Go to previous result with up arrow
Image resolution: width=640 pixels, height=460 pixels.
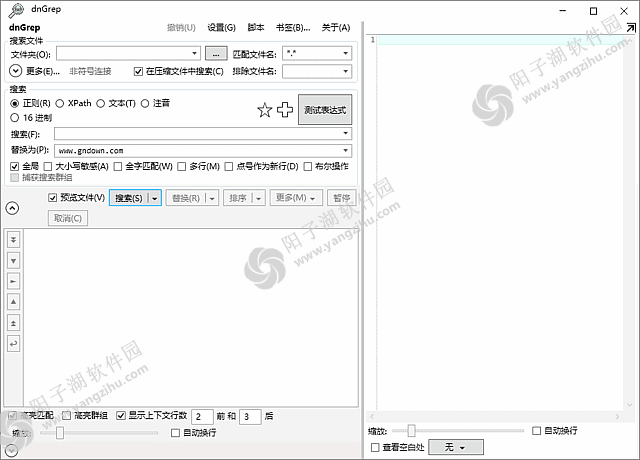pyautogui.click(x=13, y=302)
